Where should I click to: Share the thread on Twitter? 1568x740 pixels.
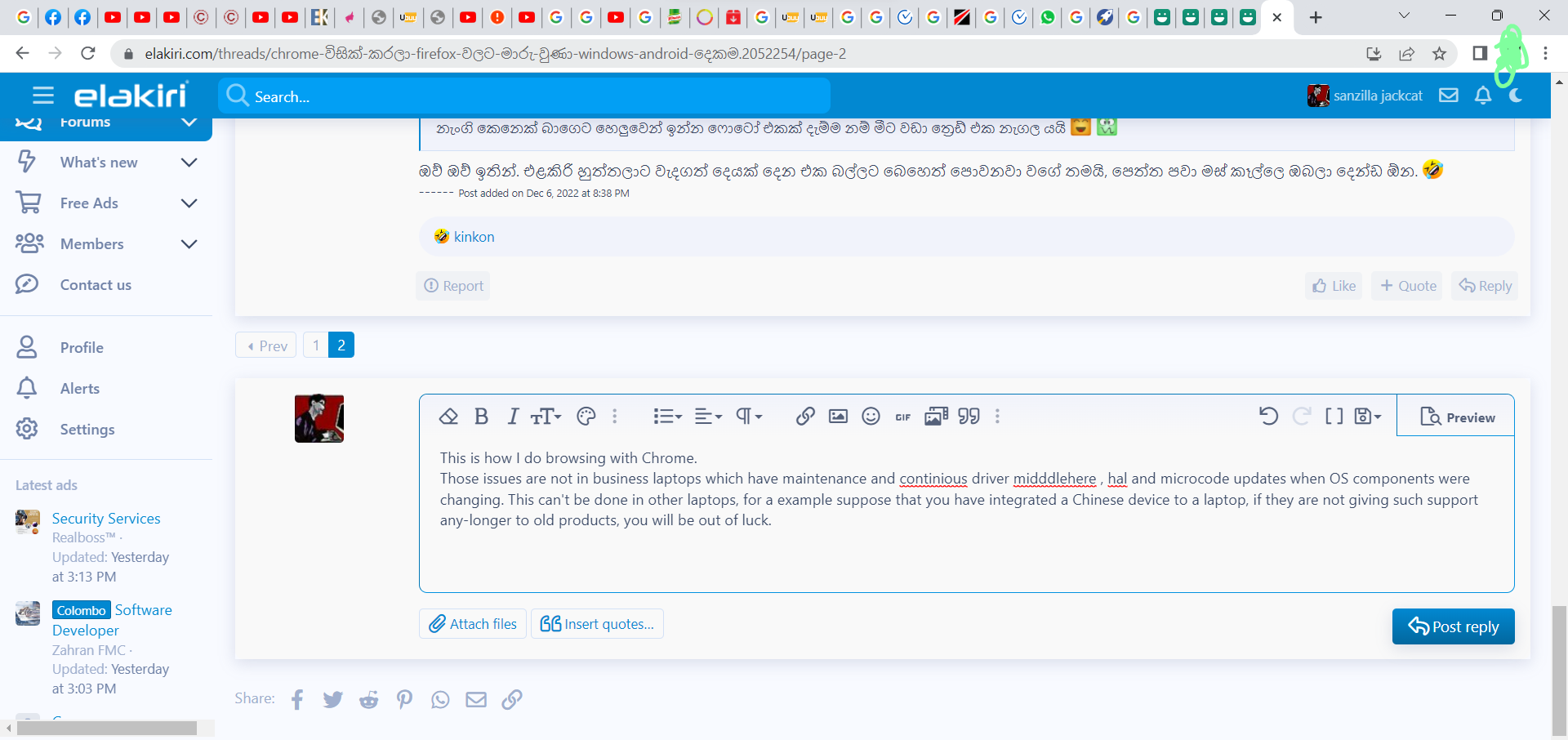tap(333, 700)
